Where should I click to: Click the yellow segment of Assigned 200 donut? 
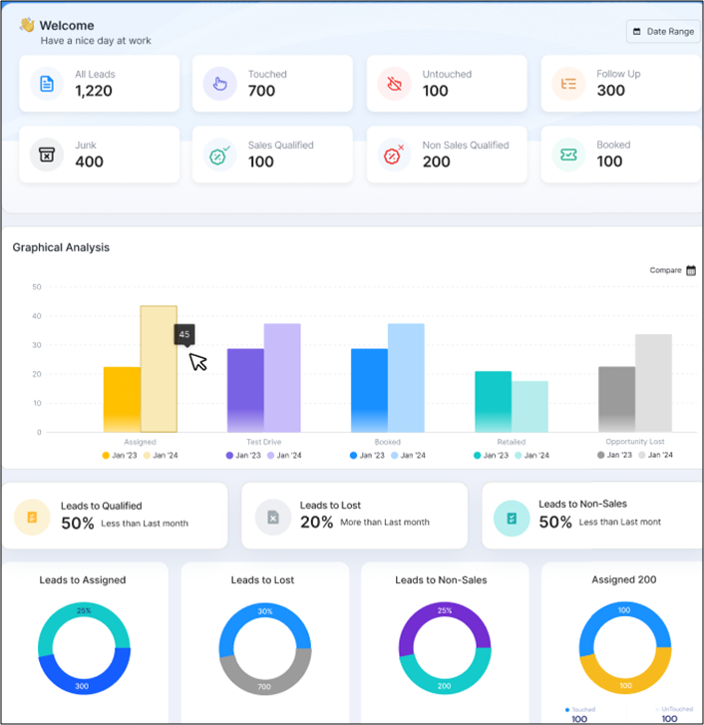click(625, 676)
